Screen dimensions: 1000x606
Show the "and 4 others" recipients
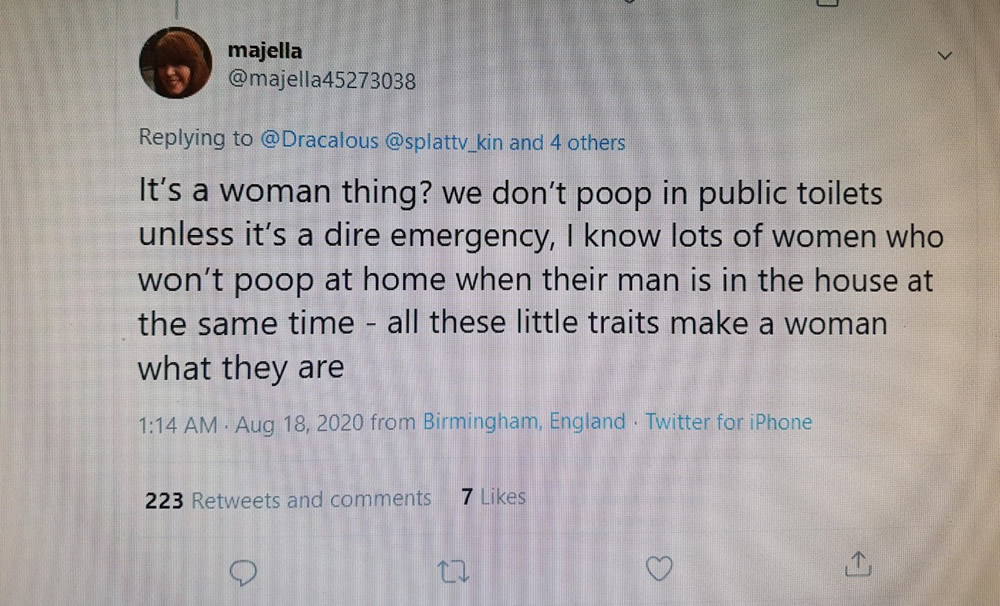click(567, 141)
